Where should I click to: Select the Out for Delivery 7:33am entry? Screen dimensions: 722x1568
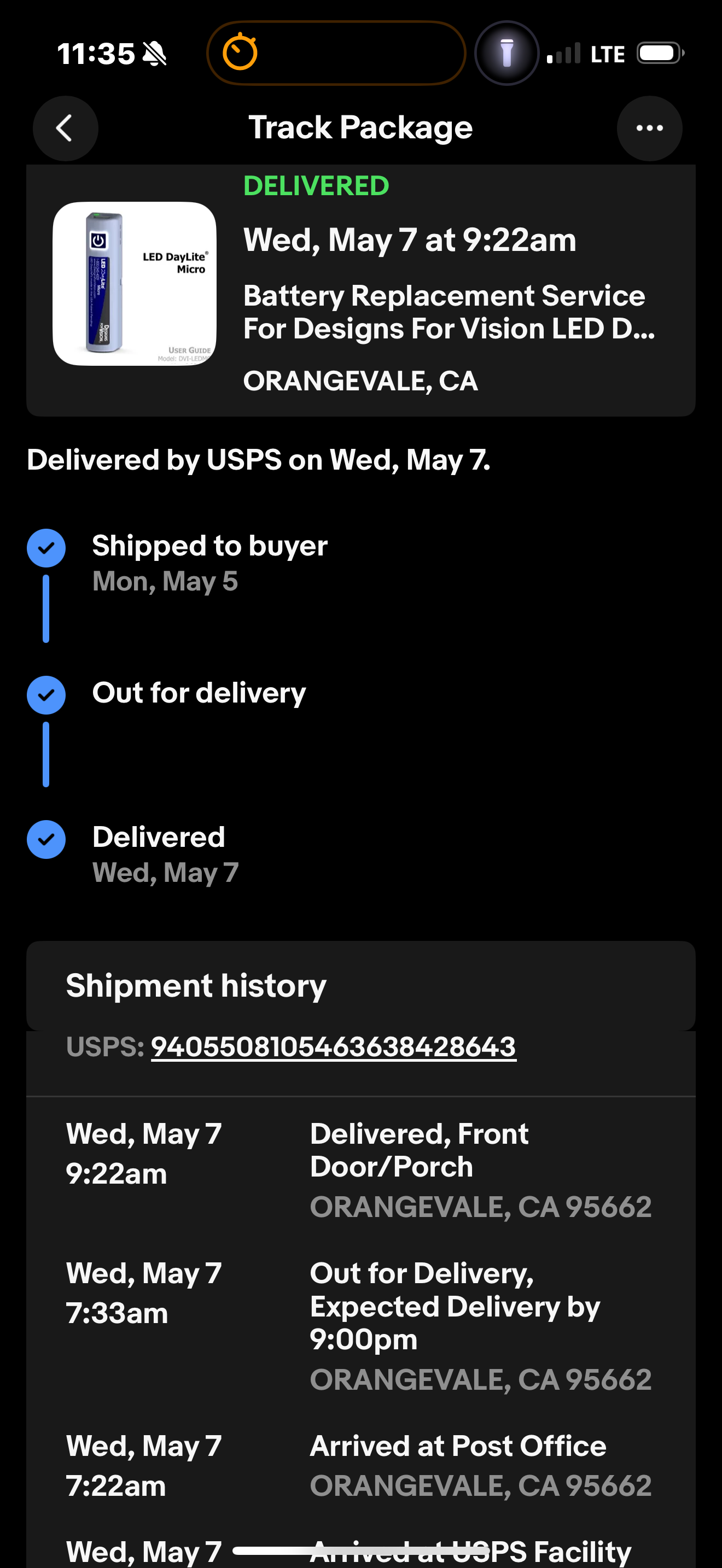click(x=454, y=1306)
